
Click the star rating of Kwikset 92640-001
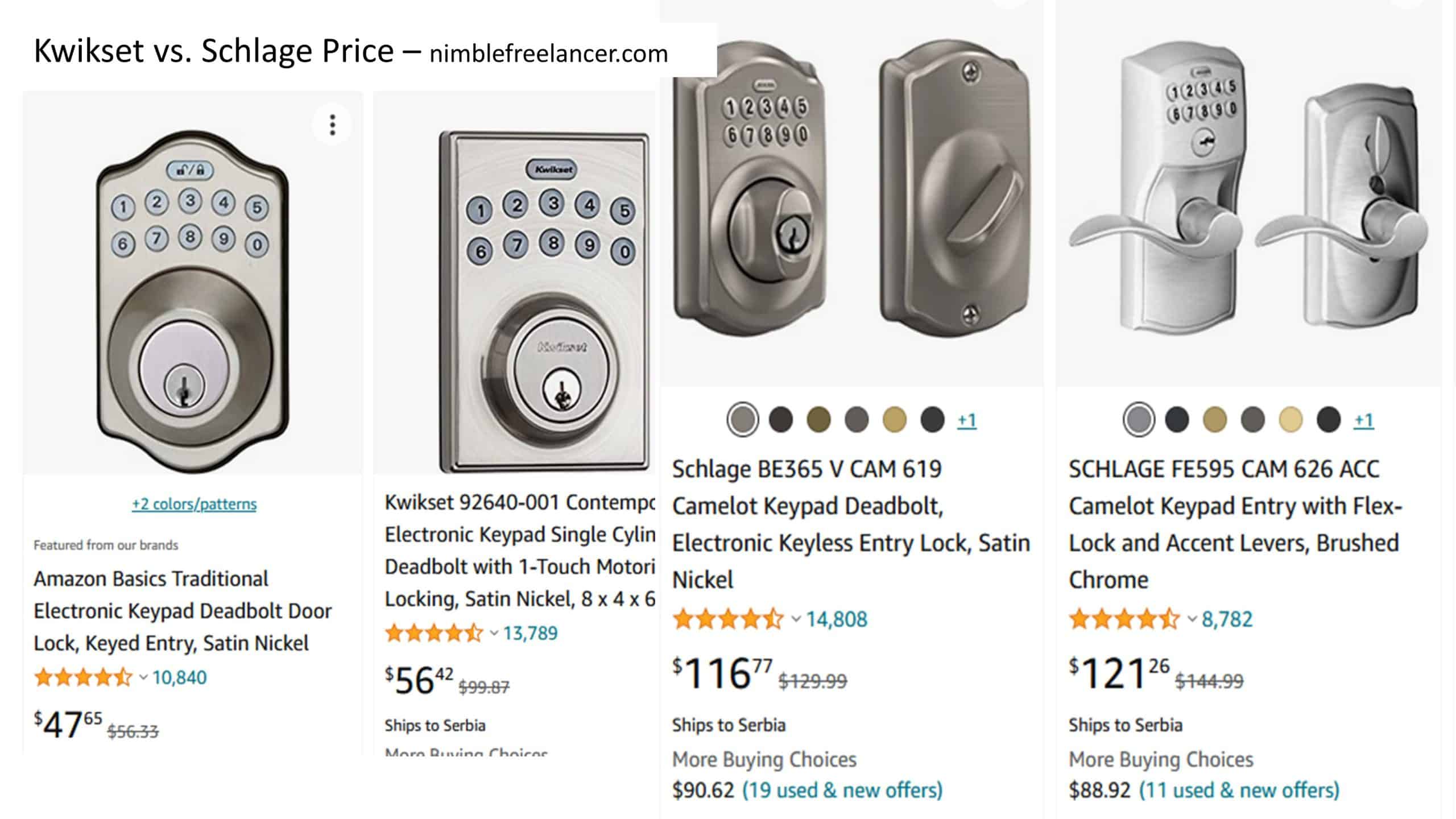pyautogui.click(x=434, y=633)
